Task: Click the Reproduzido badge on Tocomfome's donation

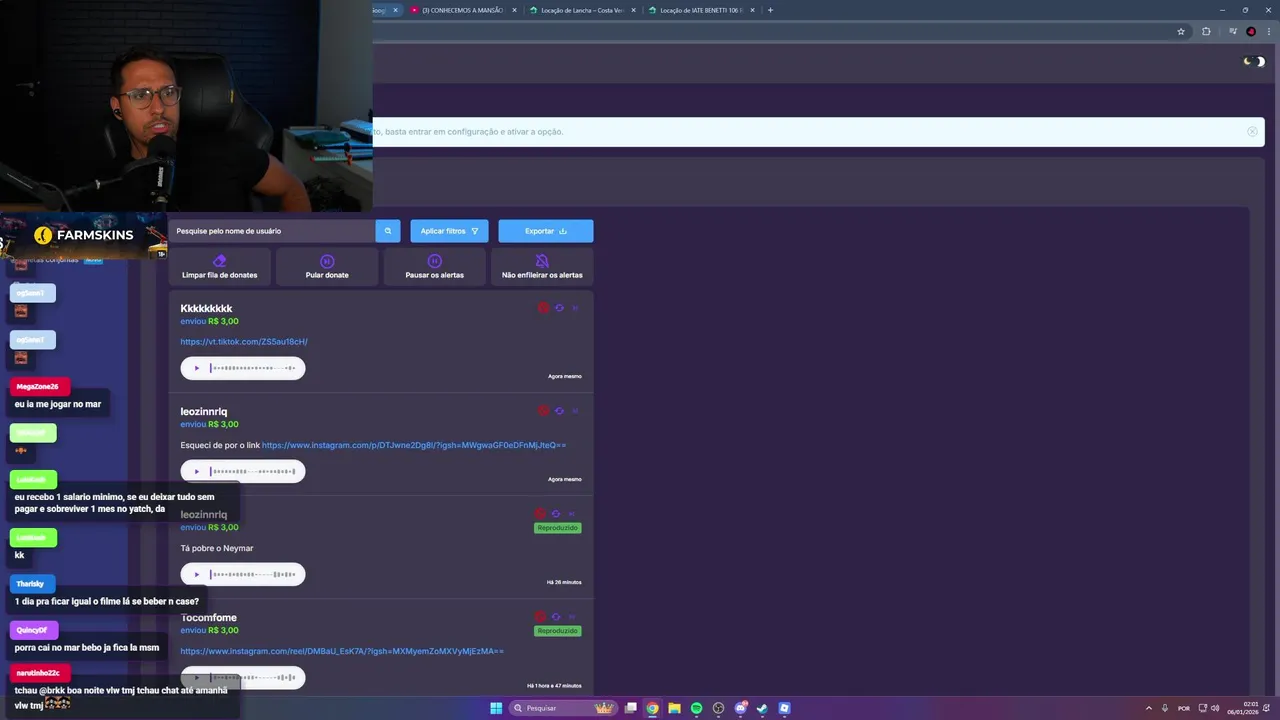Action: (x=557, y=631)
